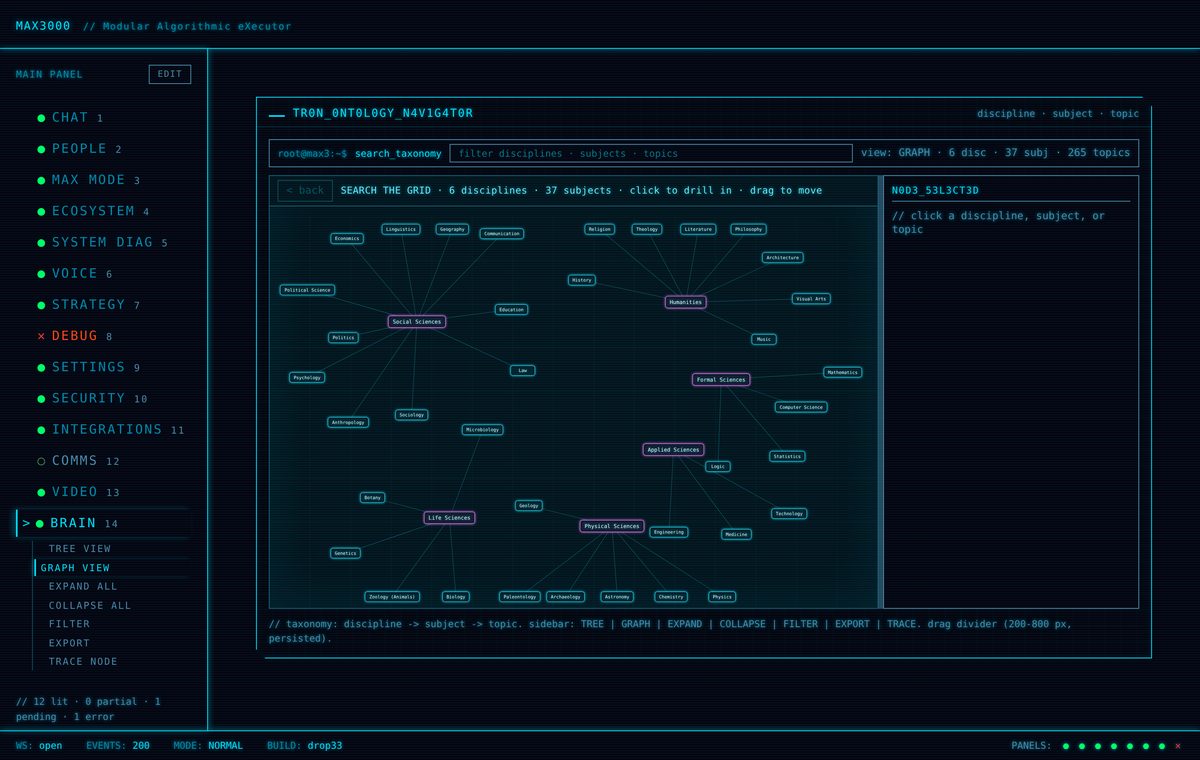
Task: Select the Economics subject node
Action: click(347, 239)
